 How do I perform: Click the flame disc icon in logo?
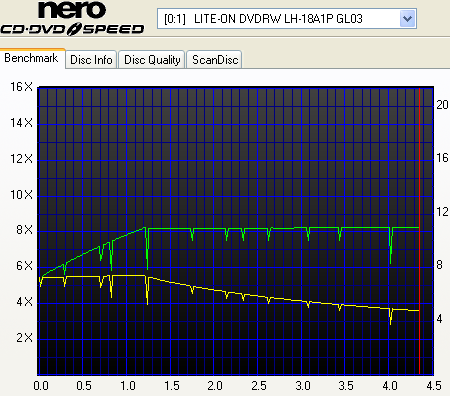[74, 29]
